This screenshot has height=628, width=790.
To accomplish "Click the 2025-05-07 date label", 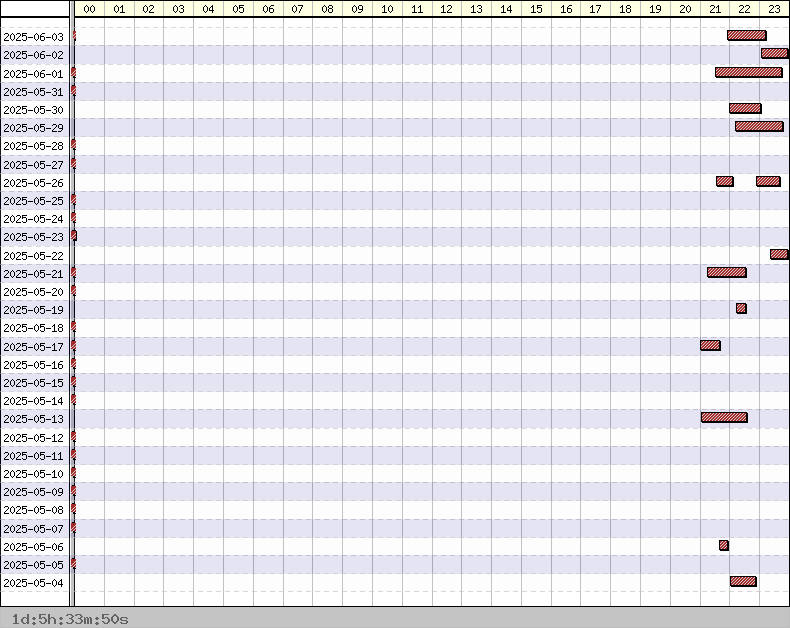I will point(34,529).
